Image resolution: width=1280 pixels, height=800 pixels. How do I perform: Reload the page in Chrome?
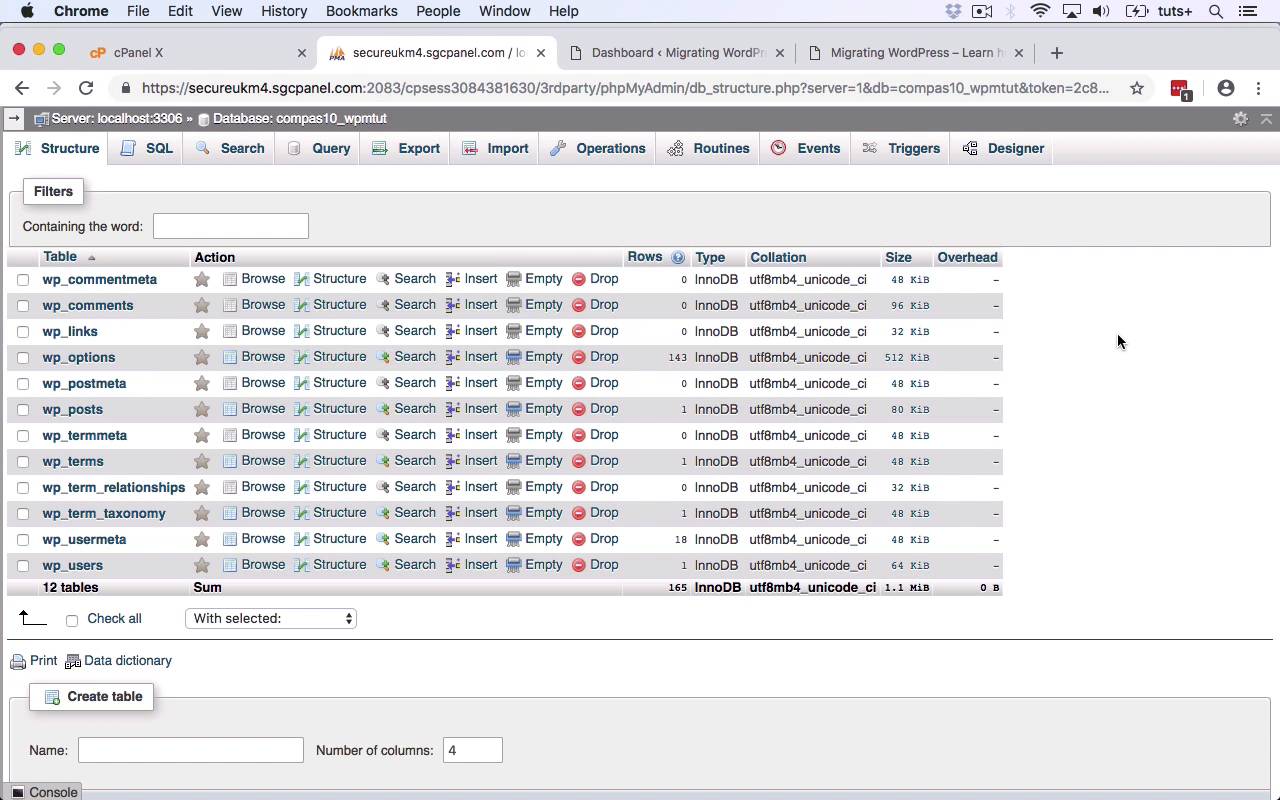(86, 88)
